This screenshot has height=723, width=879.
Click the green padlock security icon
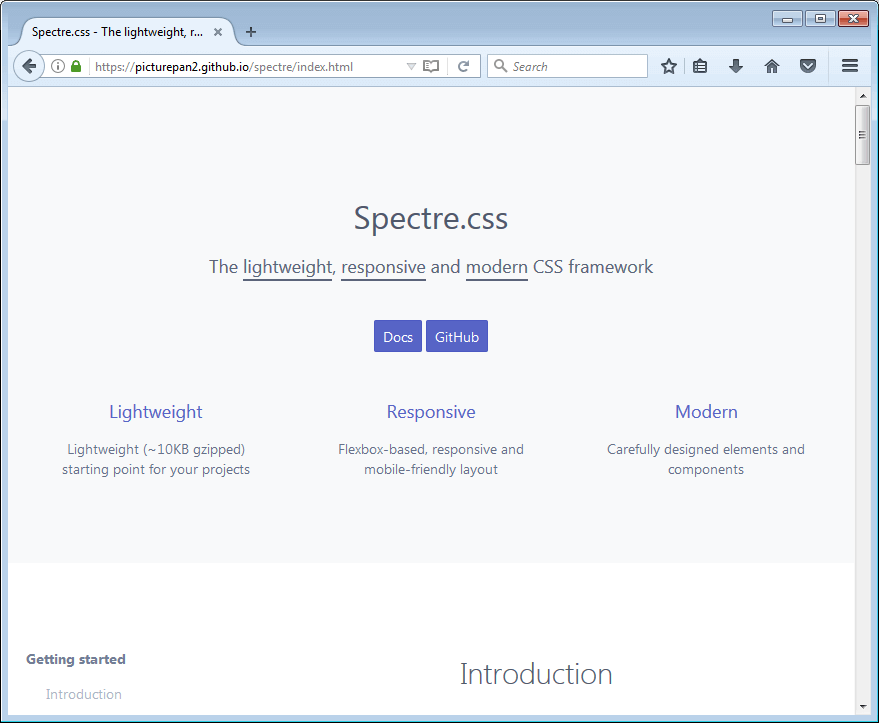76,66
